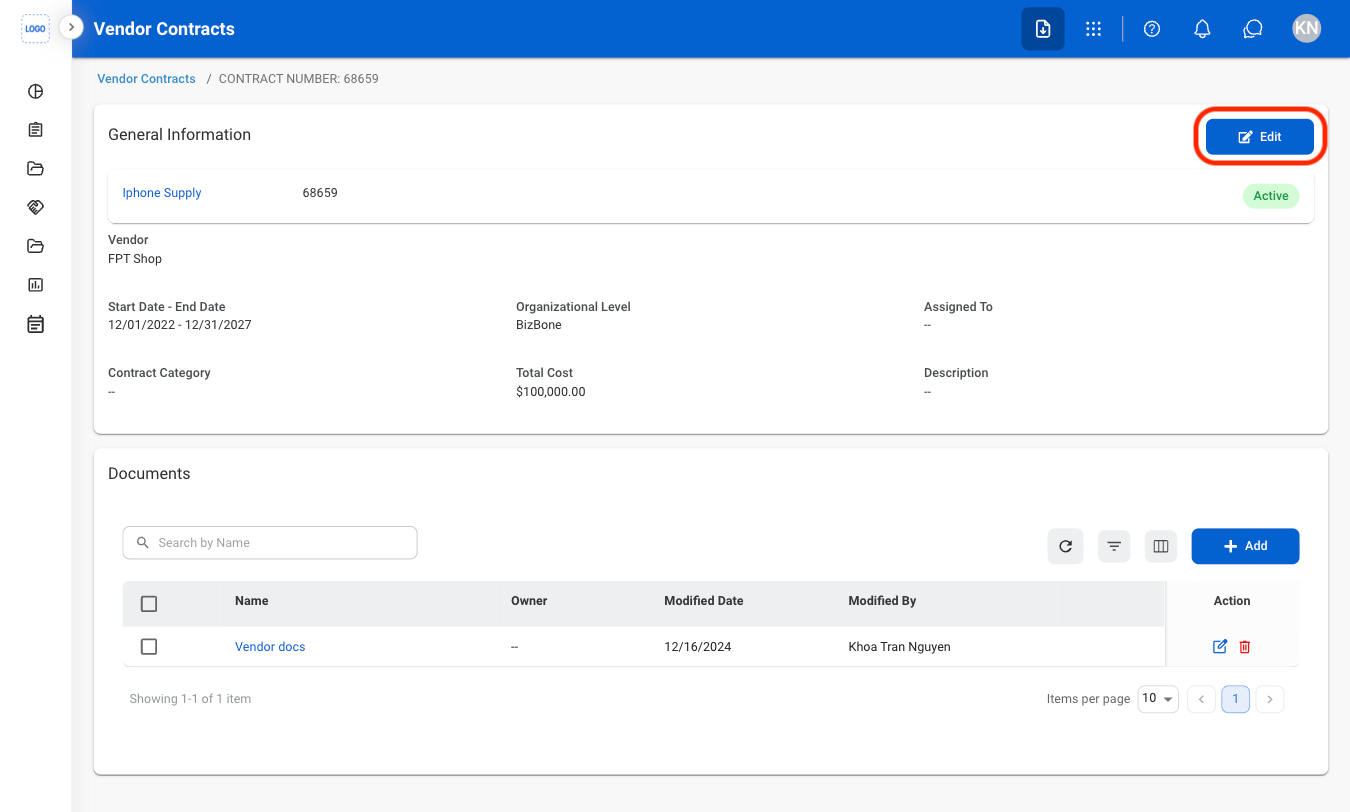The height and width of the screenshot is (812, 1350).
Task: Sort by Modified Date column header
Action: click(704, 601)
